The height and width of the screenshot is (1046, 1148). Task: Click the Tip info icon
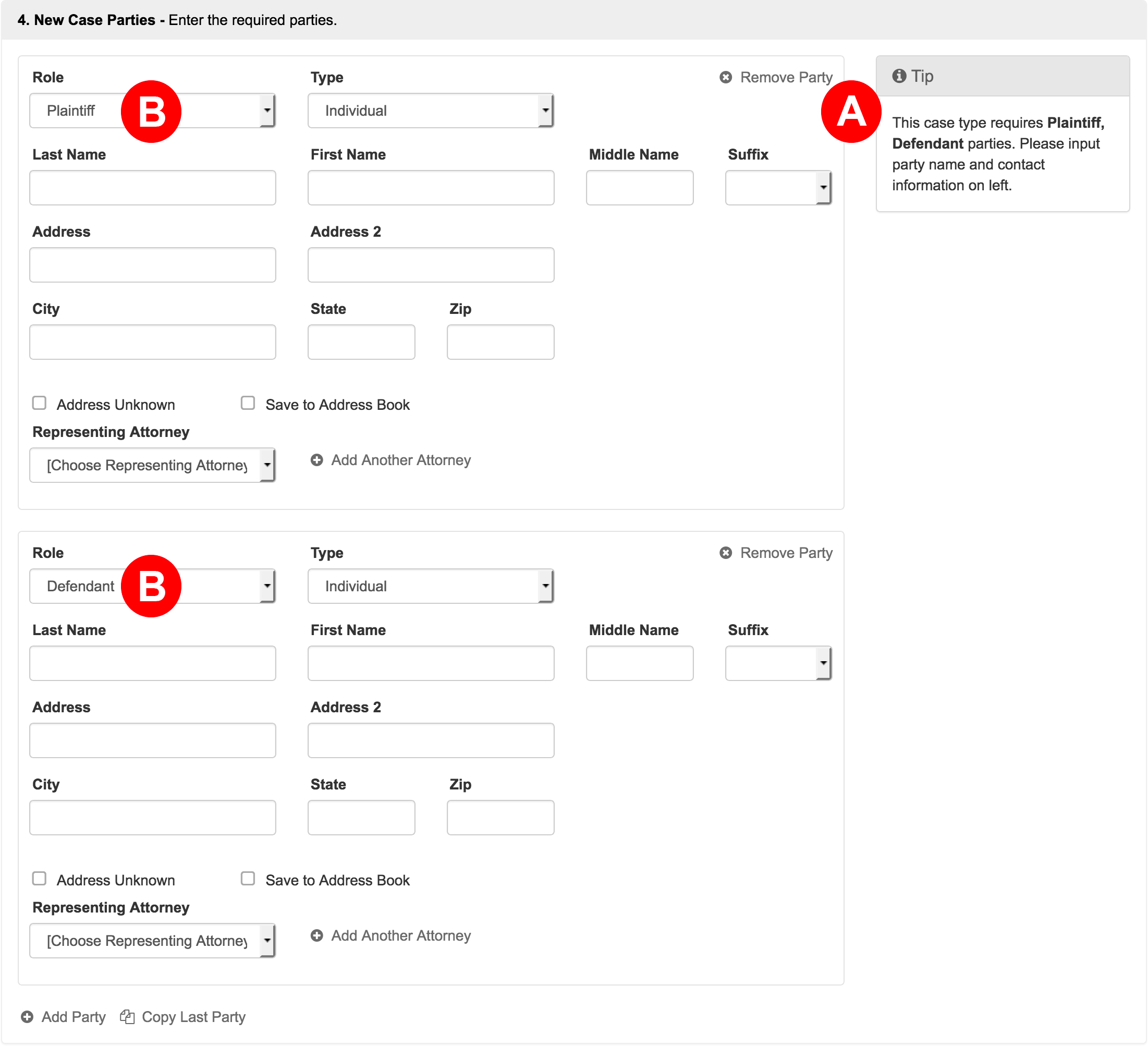[899, 76]
